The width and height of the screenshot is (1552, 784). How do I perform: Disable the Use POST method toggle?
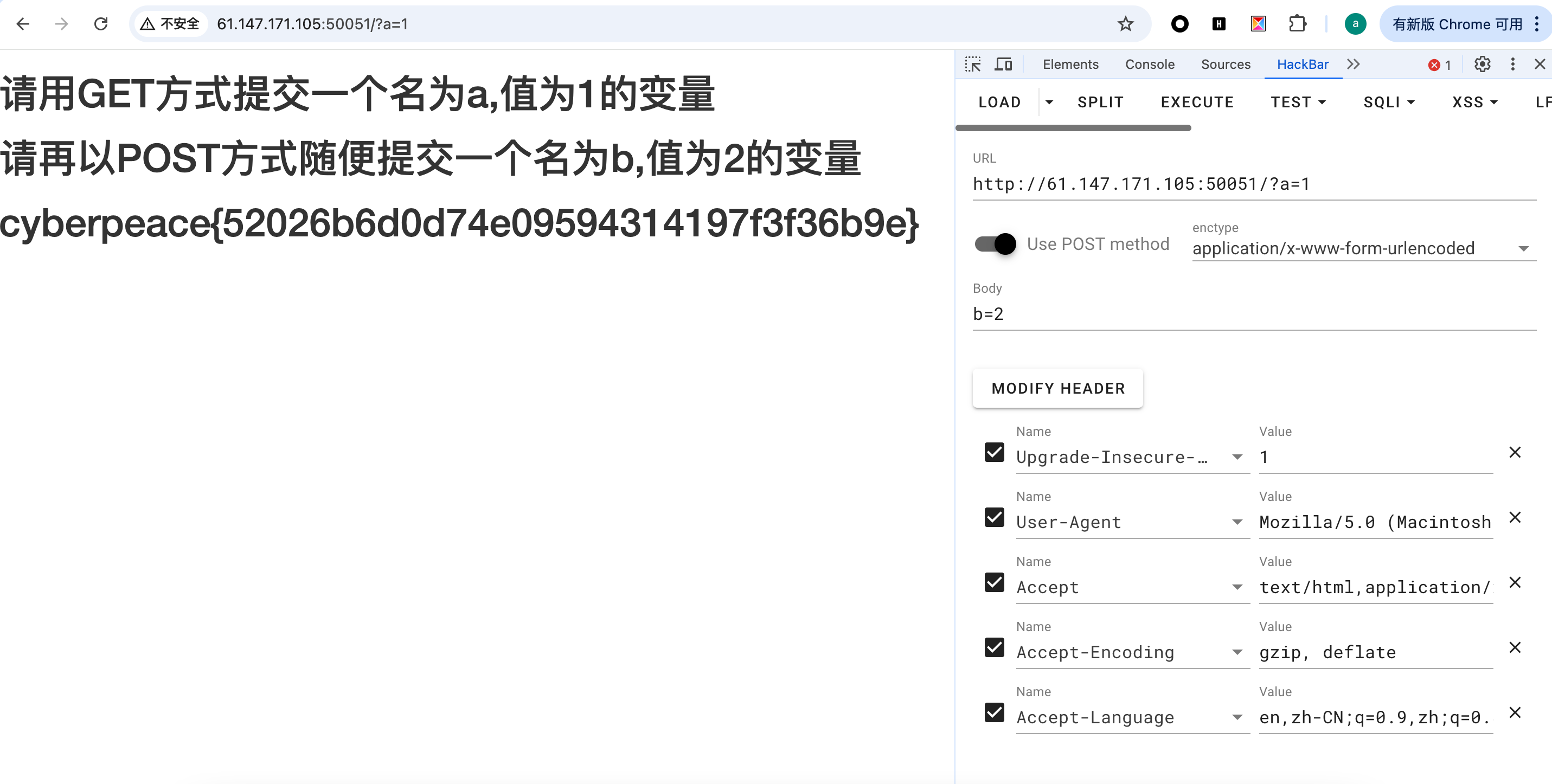coord(994,244)
